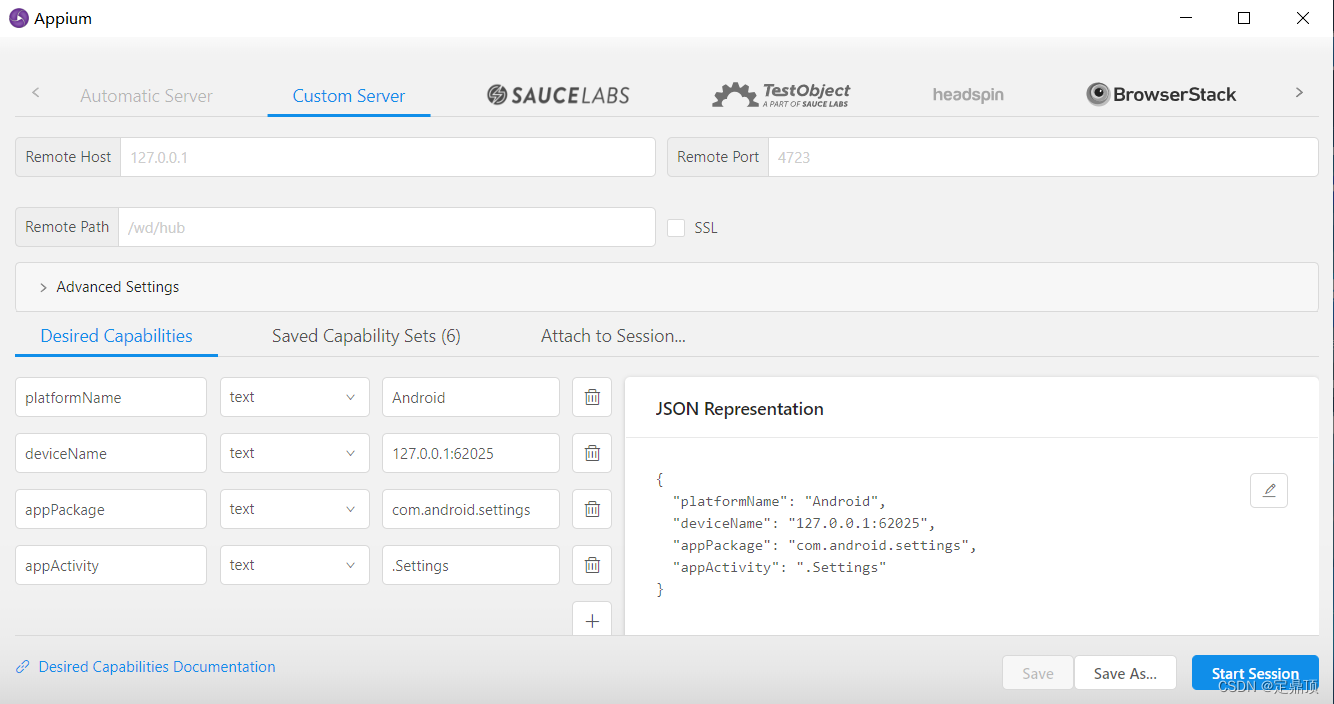The height and width of the screenshot is (704, 1334).
Task: Click the JSON Representation heading
Action: (740, 409)
